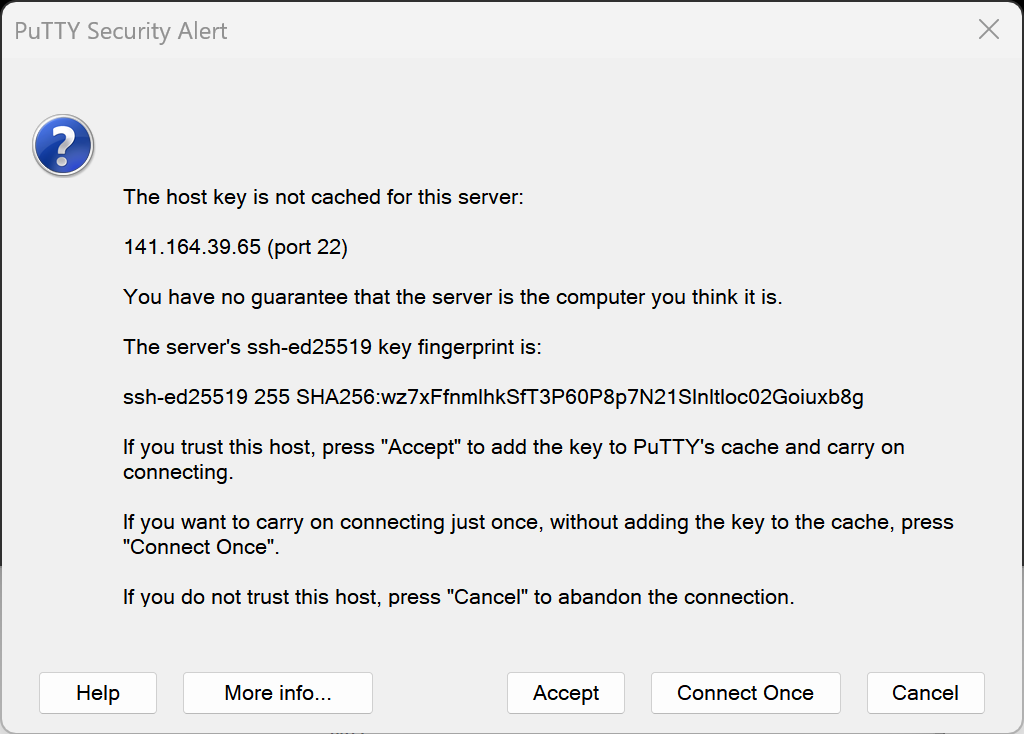Click the 'server's ssh-ed25519 key fingerprint is' line
Image resolution: width=1024 pixels, height=734 pixels.
click(x=331, y=347)
